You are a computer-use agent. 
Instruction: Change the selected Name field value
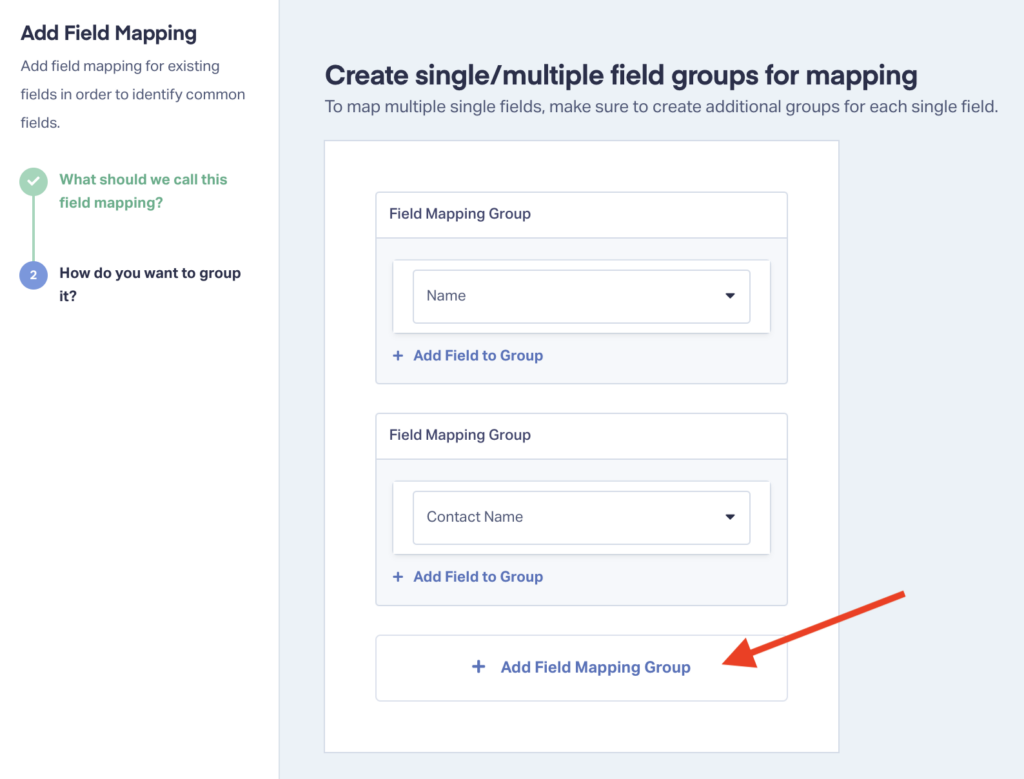[x=580, y=296]
